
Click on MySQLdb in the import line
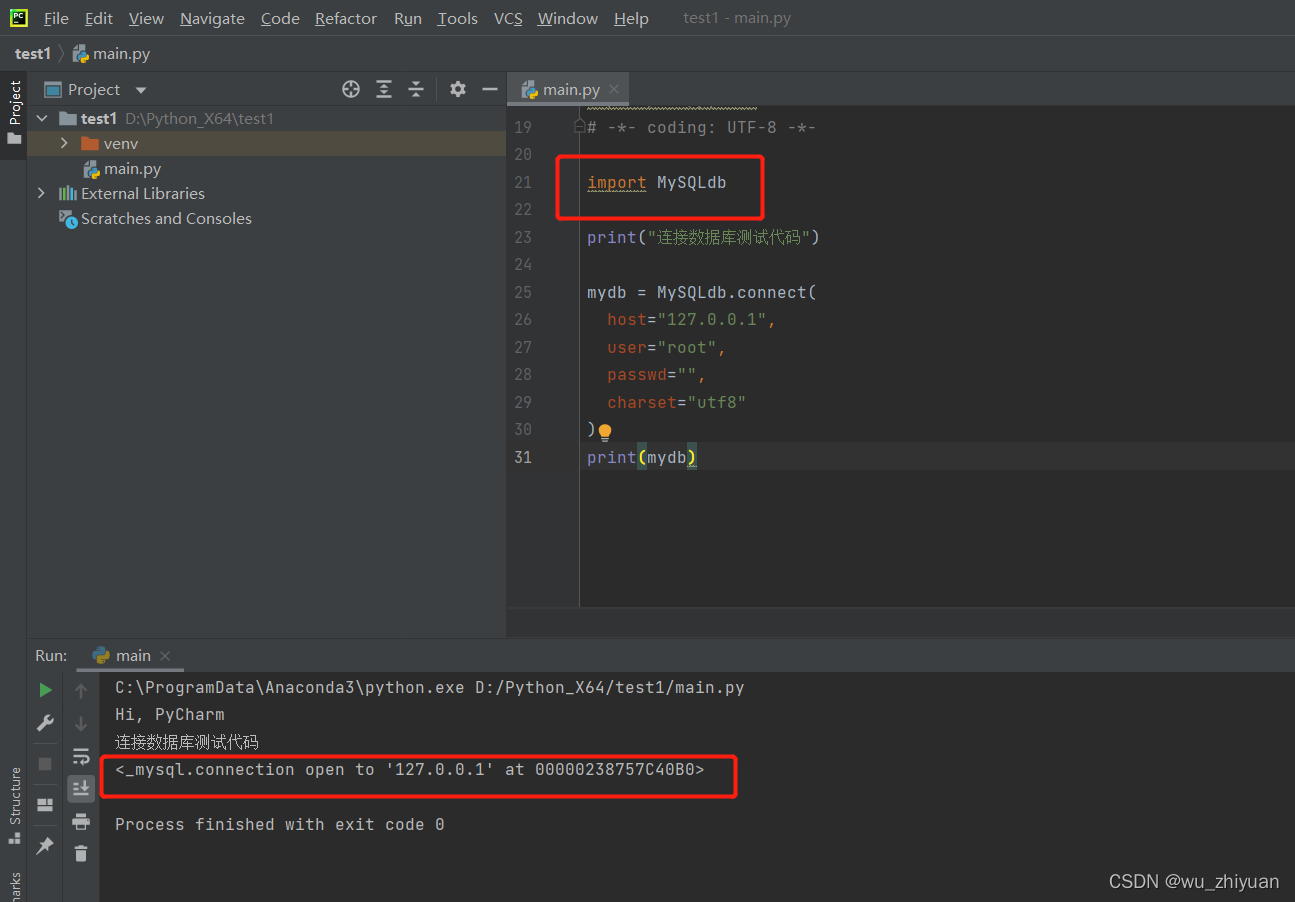pyautogui.click(x=691, y=182)
